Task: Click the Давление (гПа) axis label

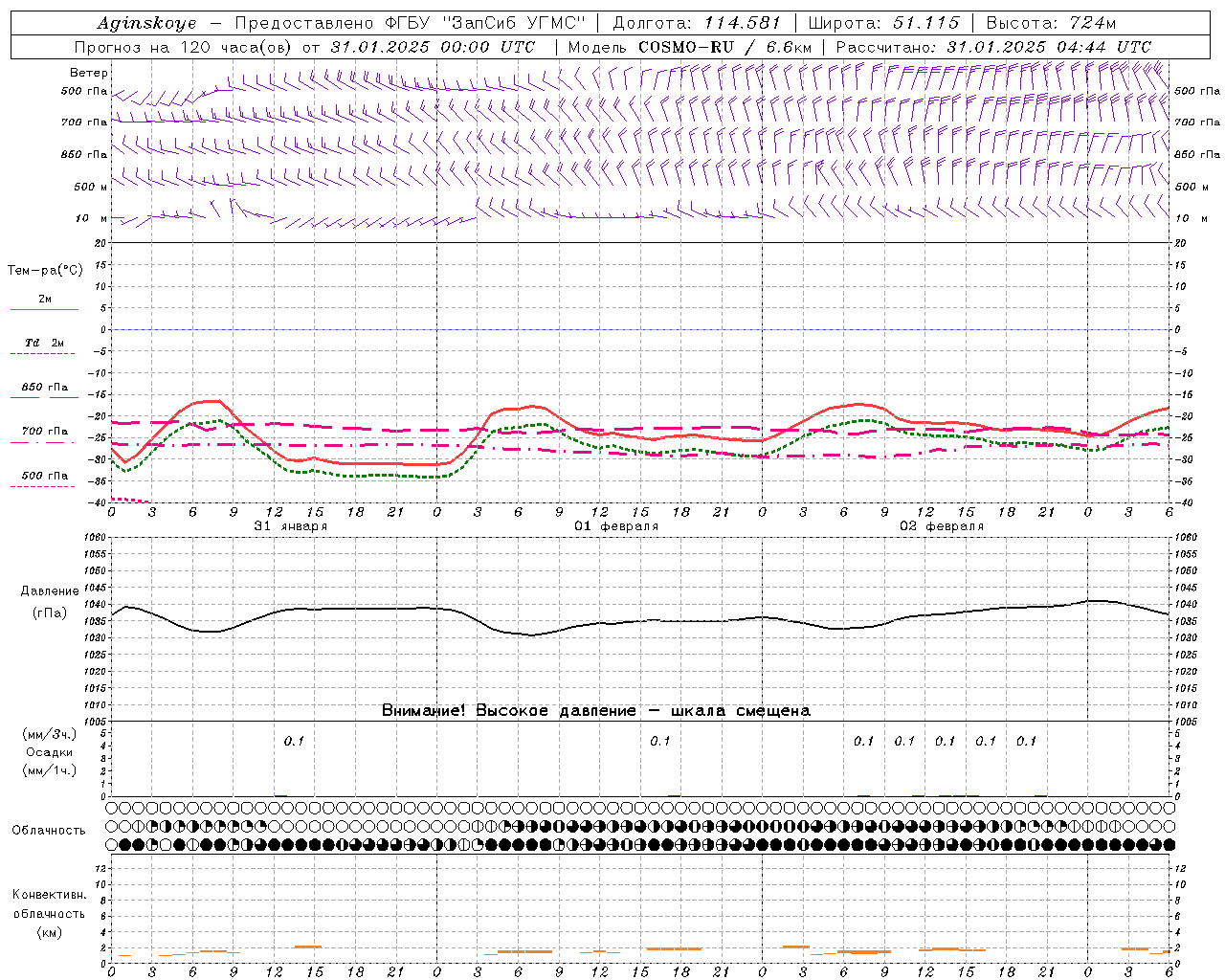Action: [50, 601]
